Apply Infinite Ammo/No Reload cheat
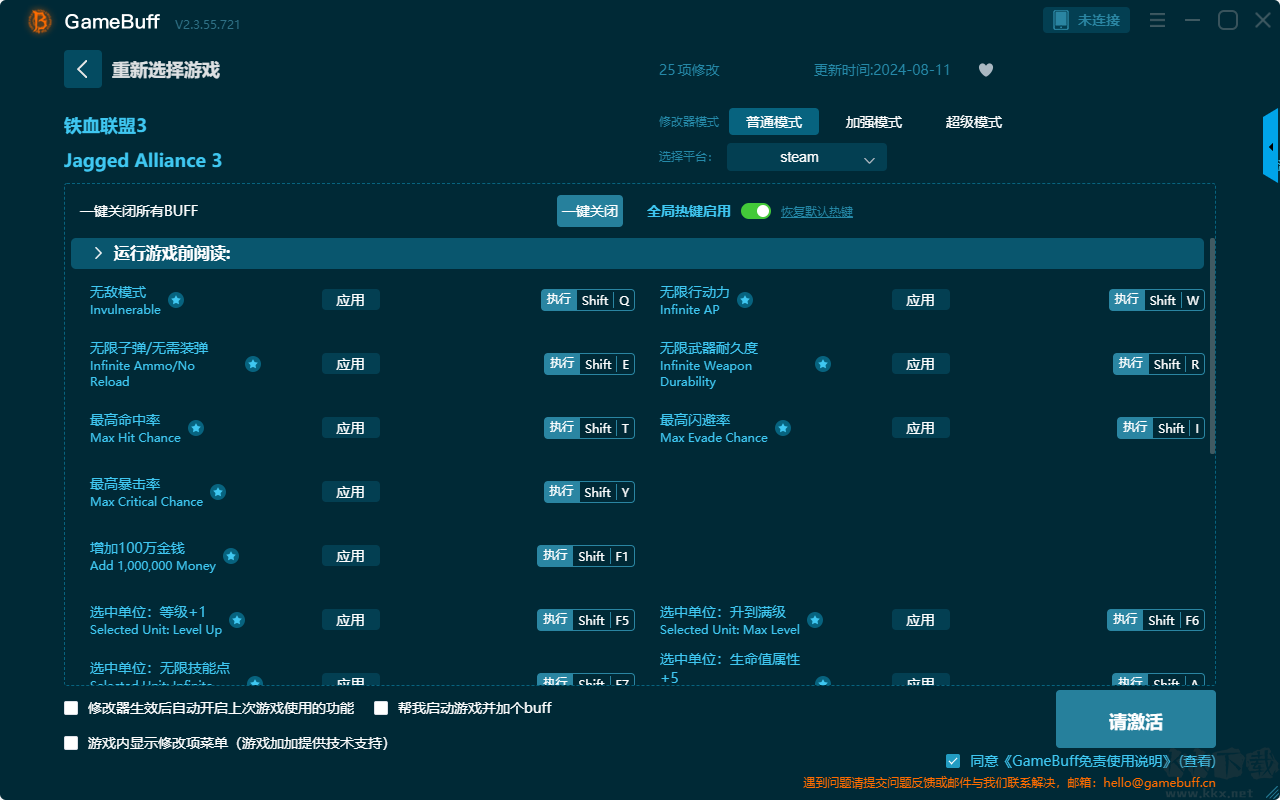Image resolution: width=1280 pixels, height=800 pixels. 351,364
